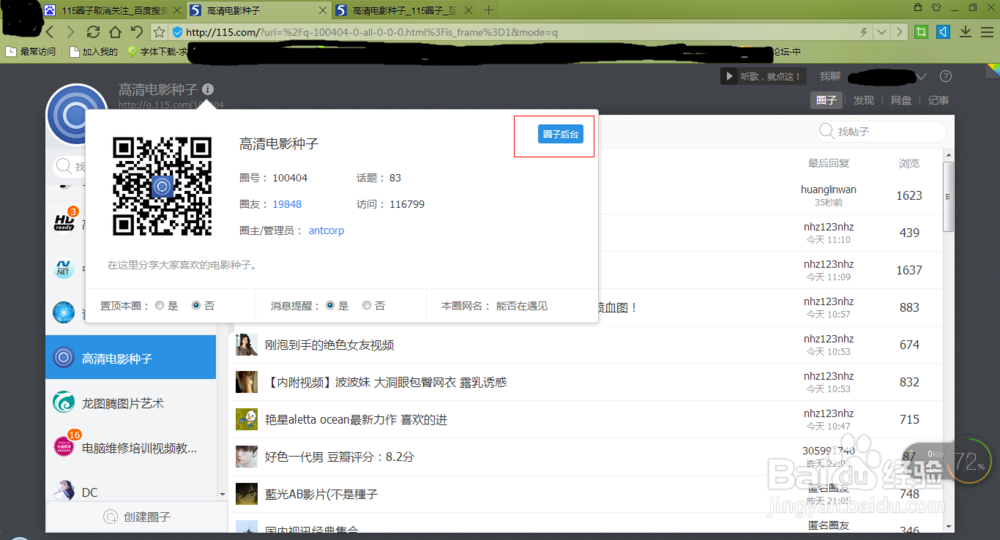Click the browser back arrow
Viewport: 1000px width, 540px height.
(x=50, y=32)
